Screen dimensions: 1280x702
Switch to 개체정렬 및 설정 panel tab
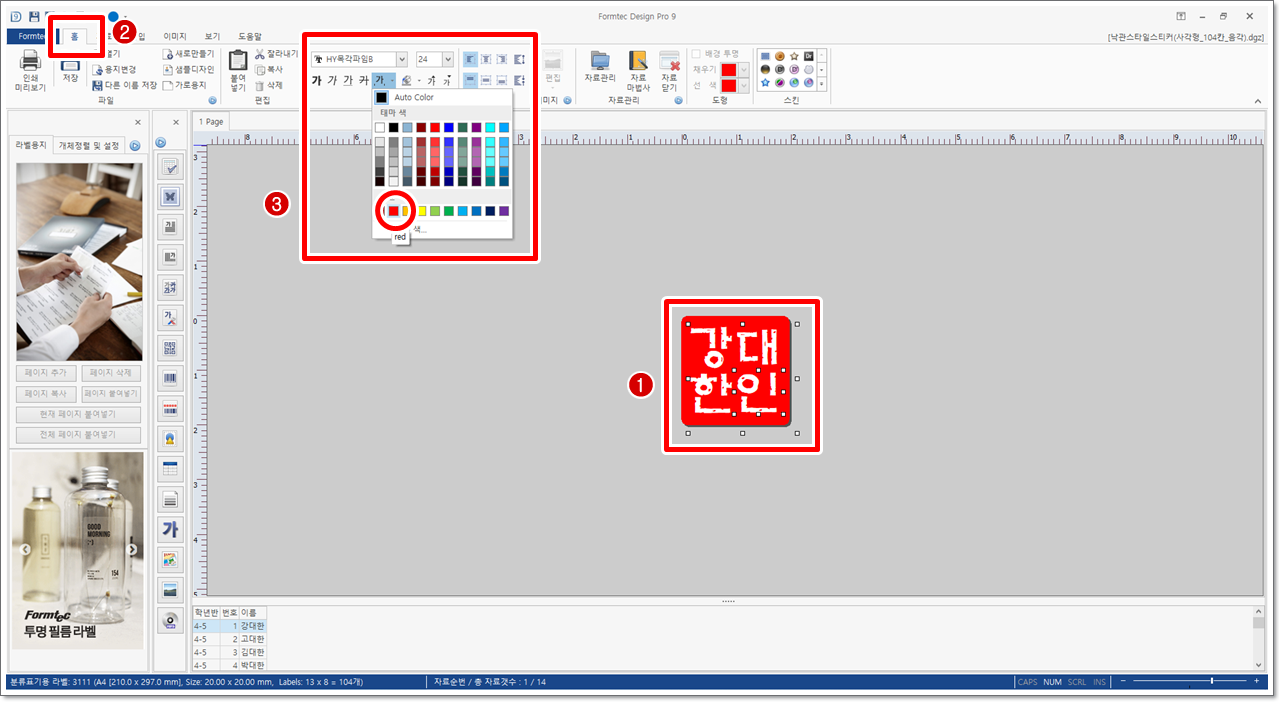tap(89, 146)
